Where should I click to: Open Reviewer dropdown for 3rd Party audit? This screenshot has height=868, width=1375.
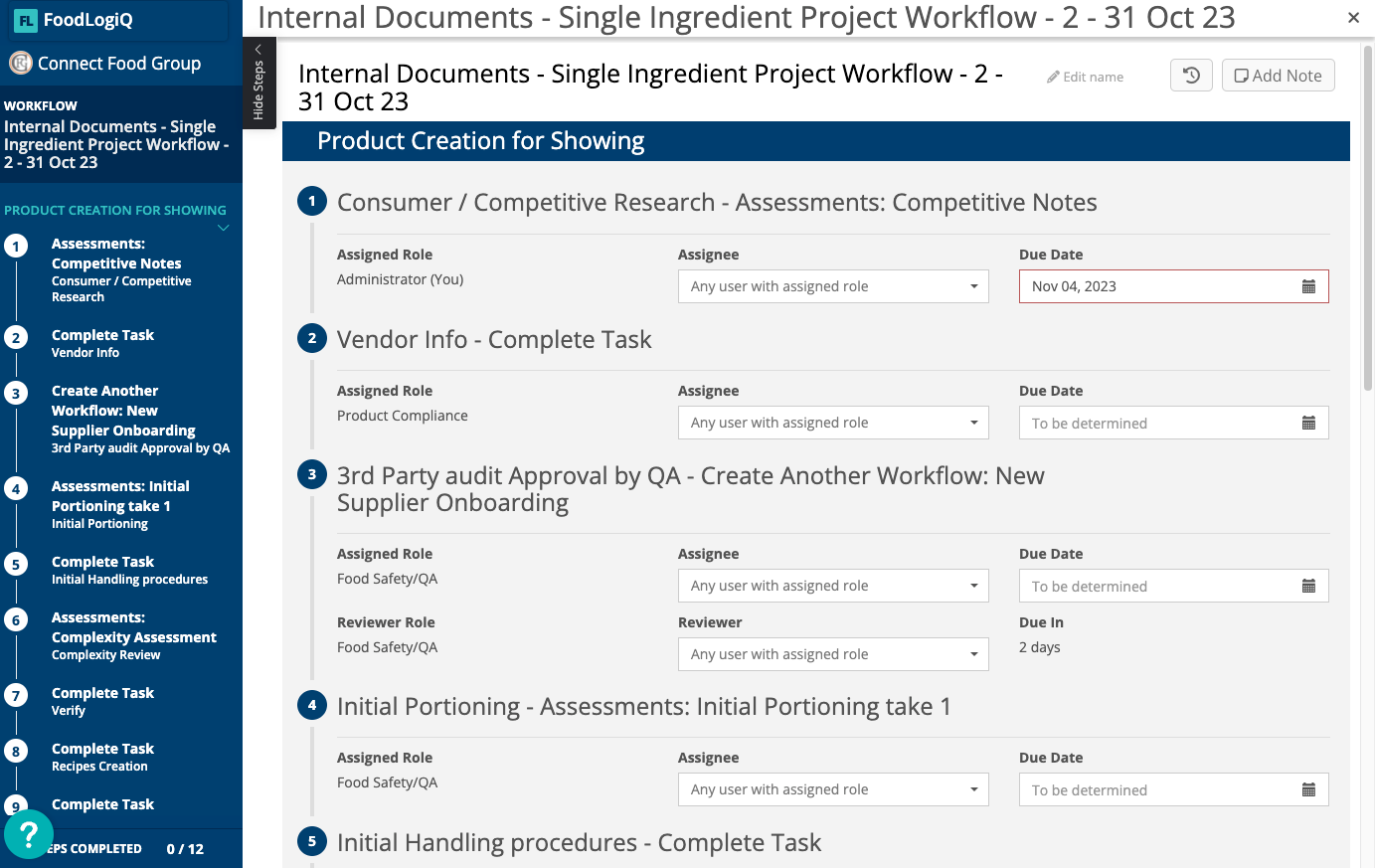(x=833, y=654)
